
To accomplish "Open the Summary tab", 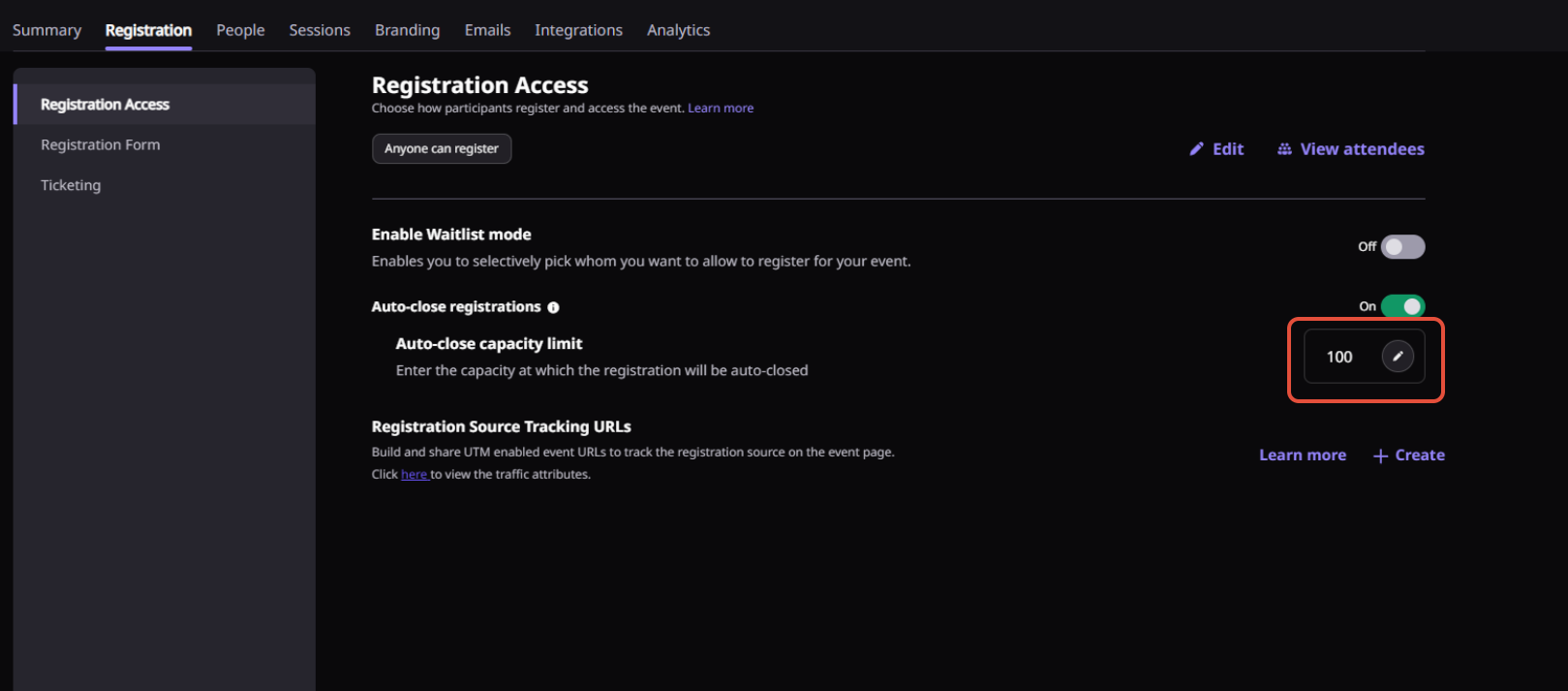I will 46,30.
